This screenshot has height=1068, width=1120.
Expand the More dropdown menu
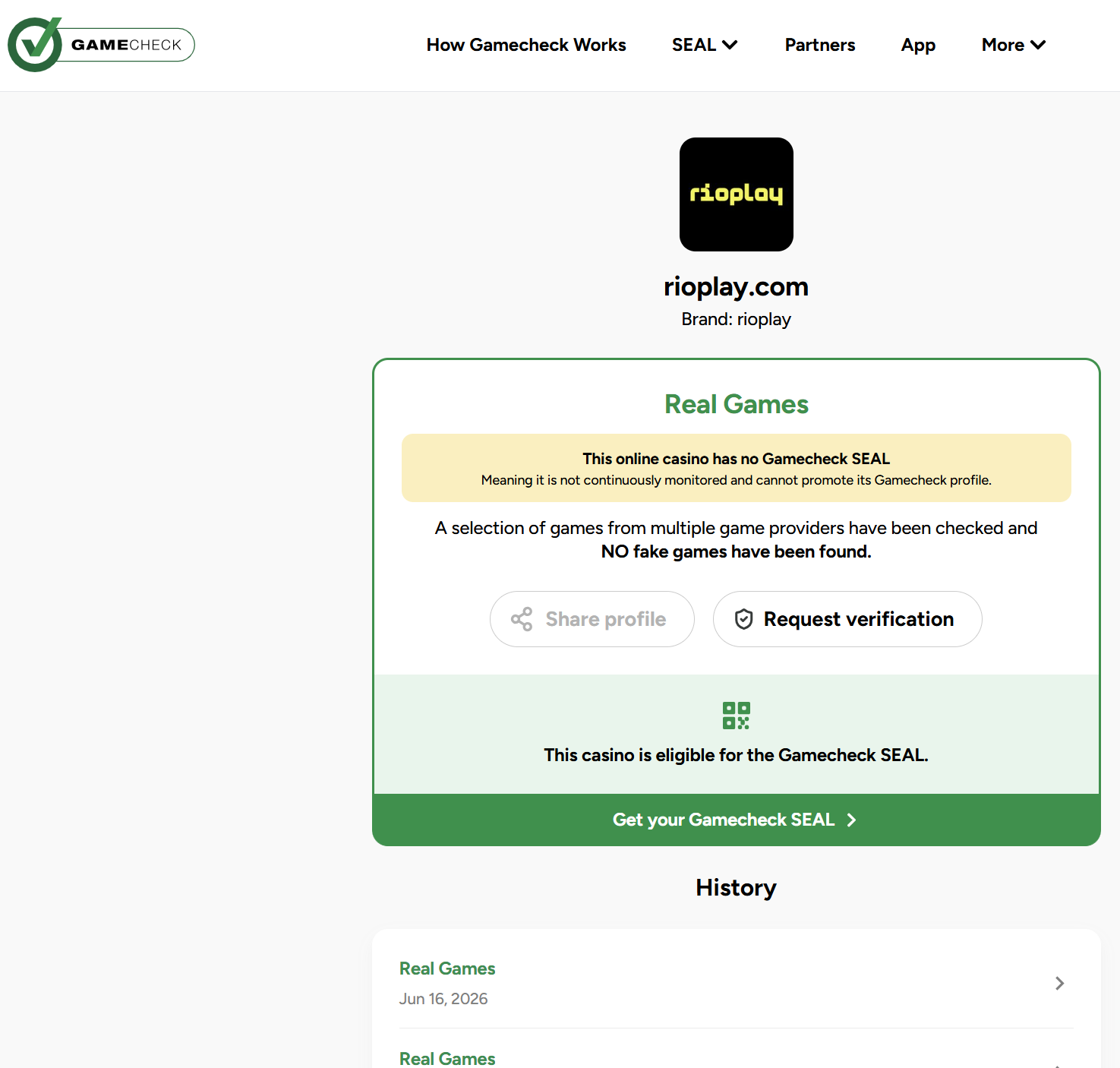pyautogui.click(x=1014, y=45)
